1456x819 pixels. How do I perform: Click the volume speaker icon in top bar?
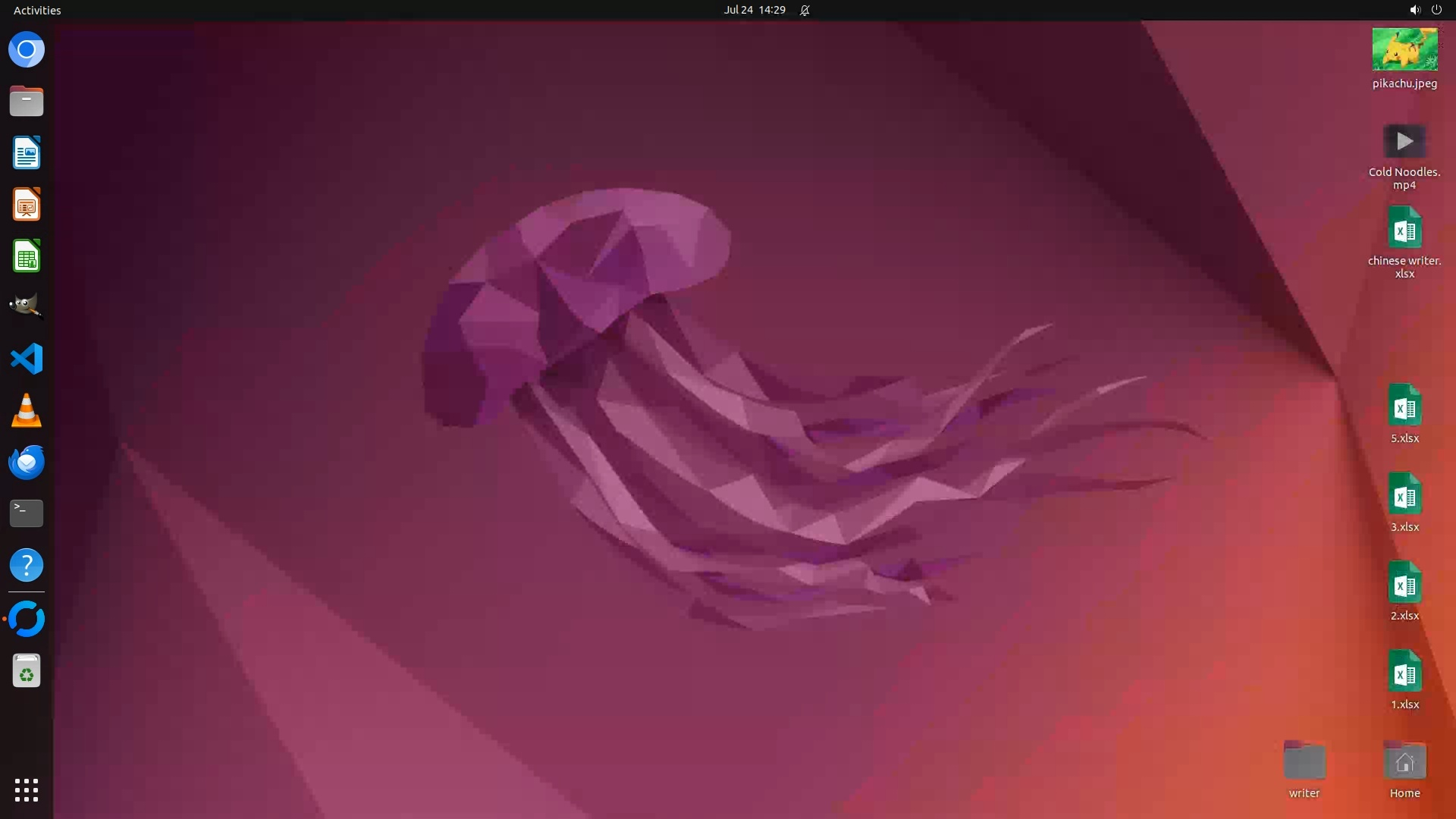click(1414, 10)
